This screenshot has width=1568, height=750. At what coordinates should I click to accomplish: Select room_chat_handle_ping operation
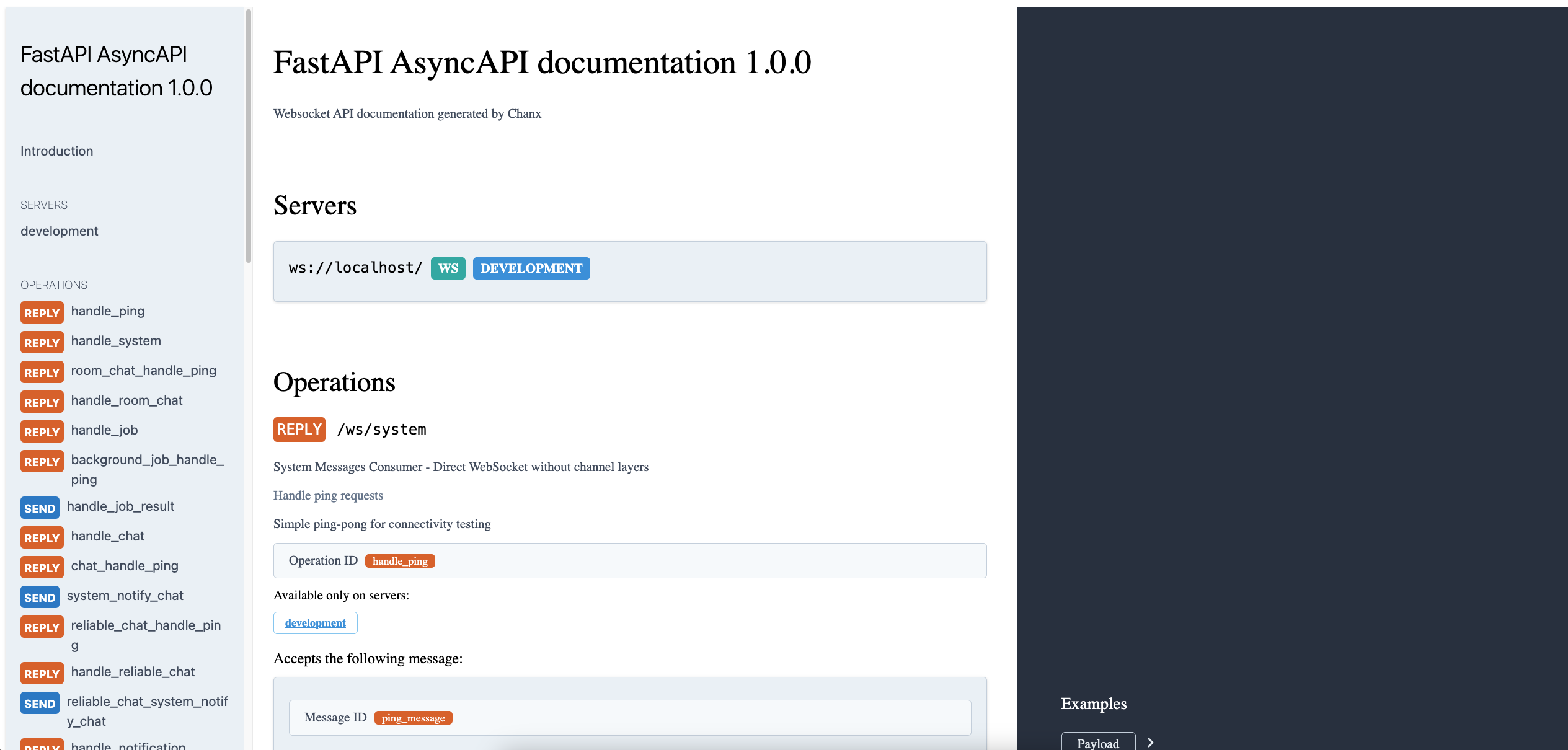(143, 371)
